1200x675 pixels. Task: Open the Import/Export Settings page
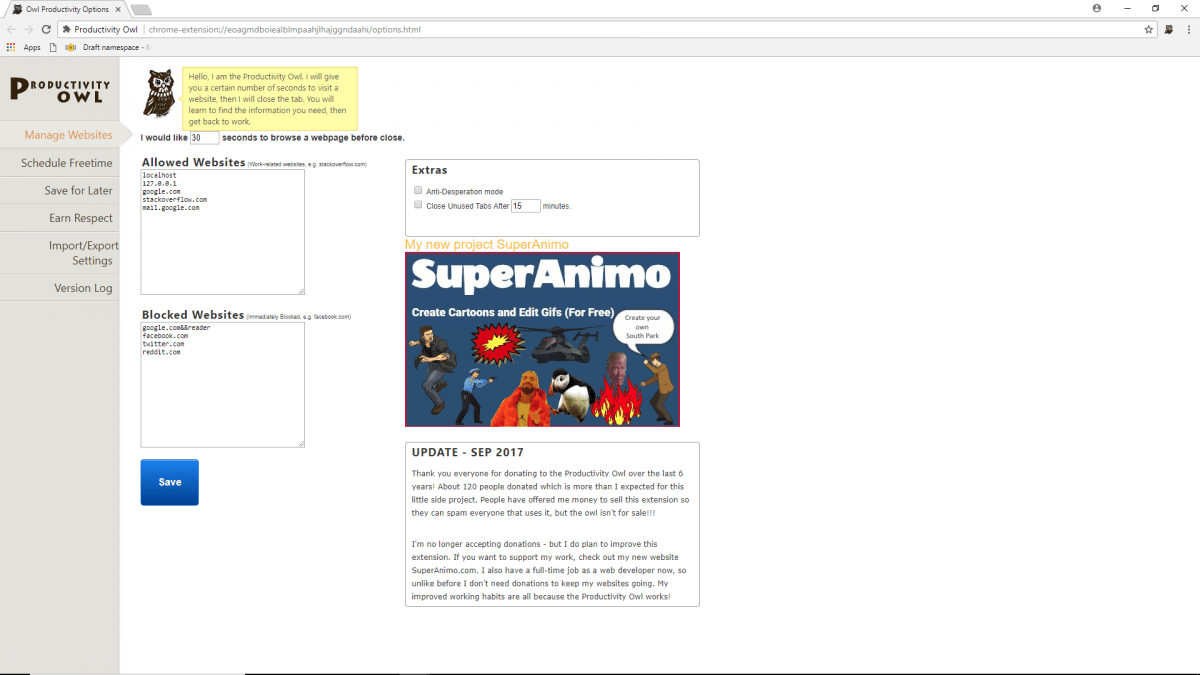(83, 252)
